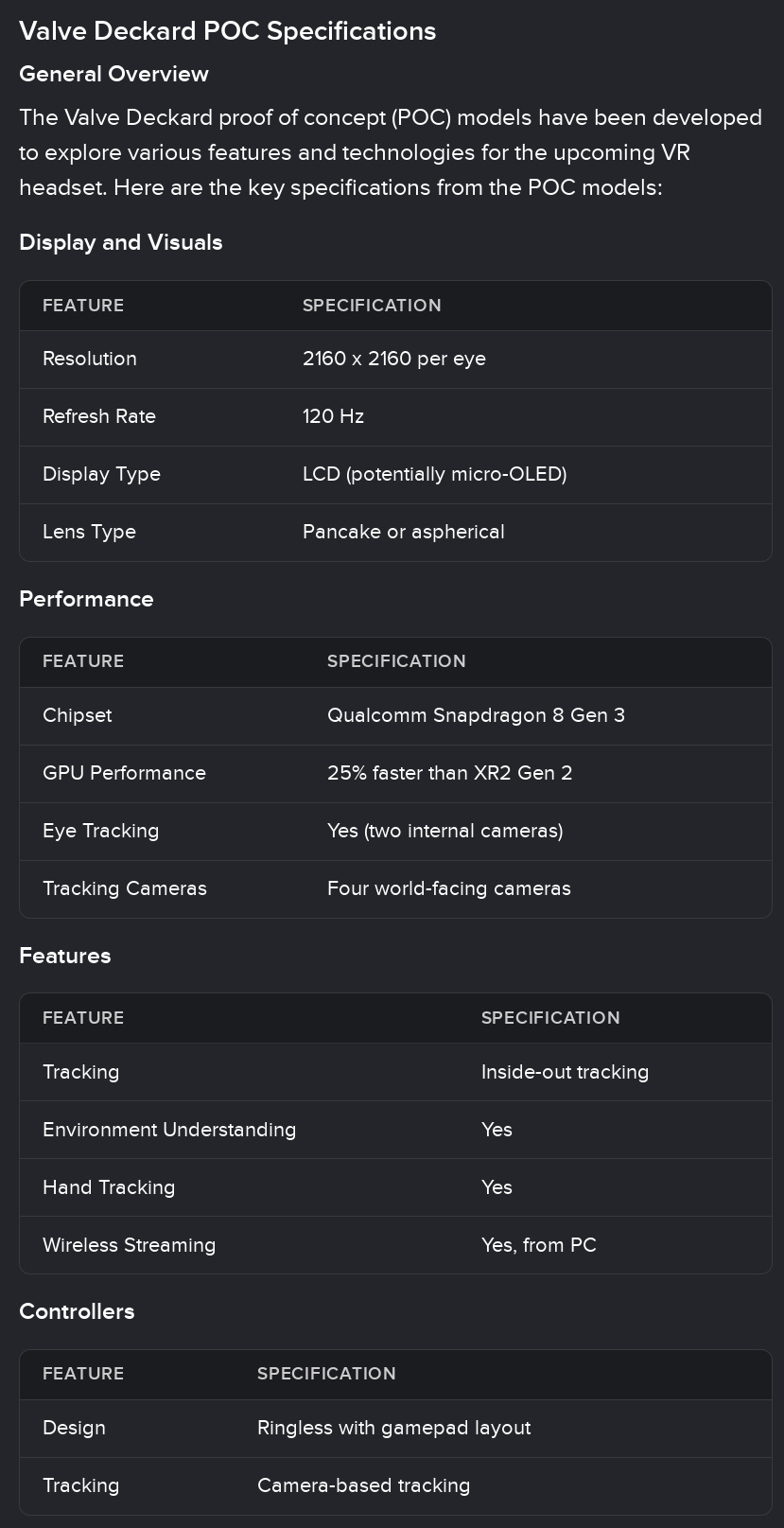
Task: Select the 2160 x 2160 per eye value
Action: click(x=394, y=359)
